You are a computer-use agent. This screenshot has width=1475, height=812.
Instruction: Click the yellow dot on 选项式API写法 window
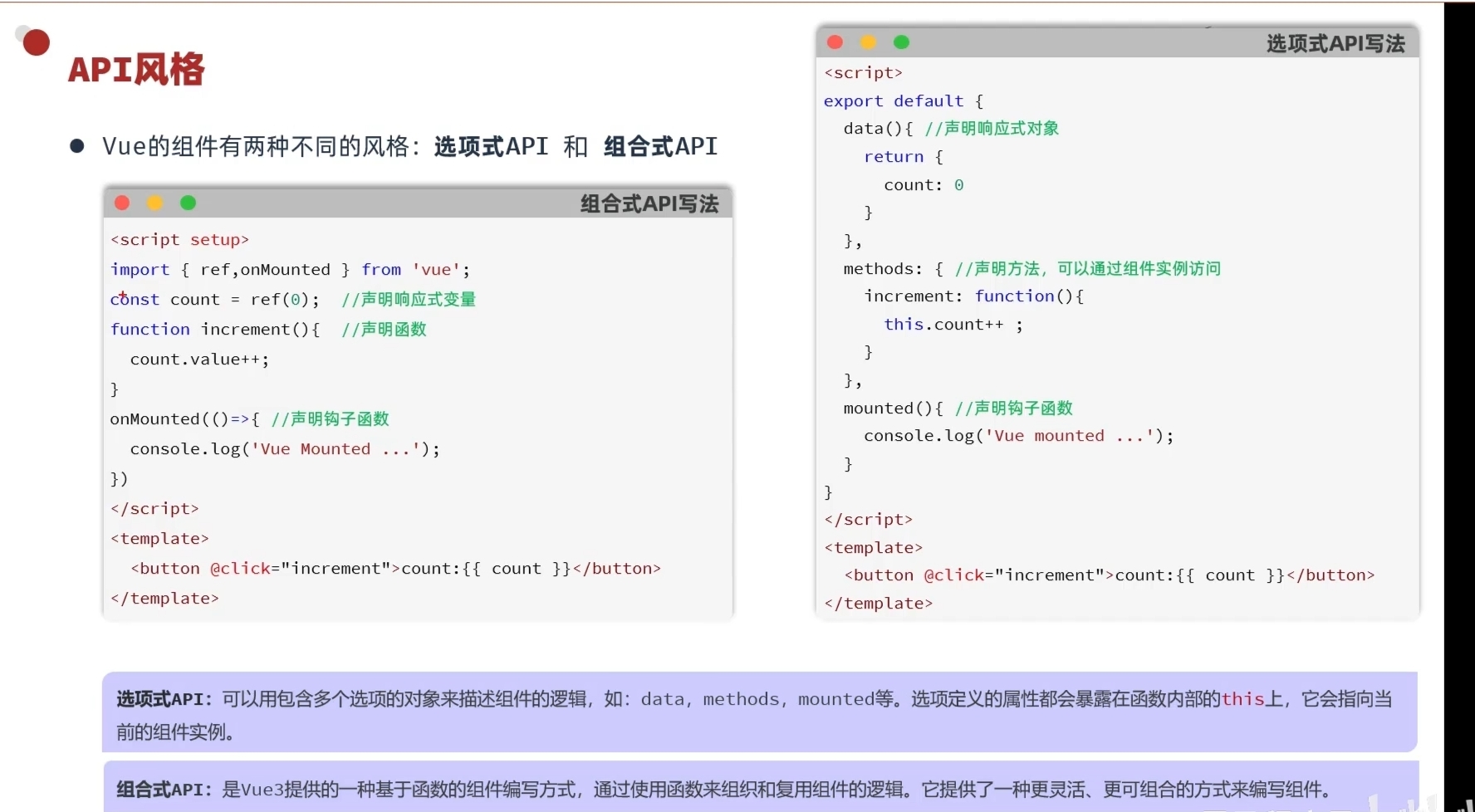tap(869, 42)
